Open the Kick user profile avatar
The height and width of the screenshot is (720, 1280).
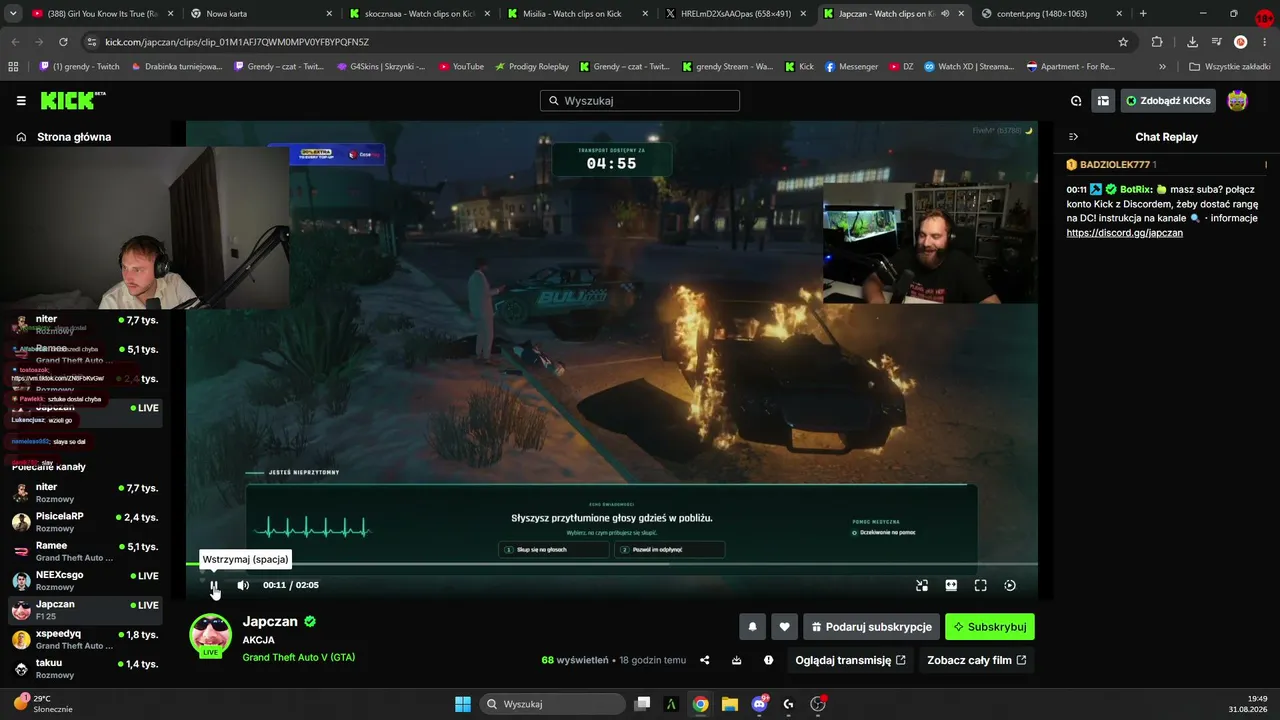(1237, 101)
